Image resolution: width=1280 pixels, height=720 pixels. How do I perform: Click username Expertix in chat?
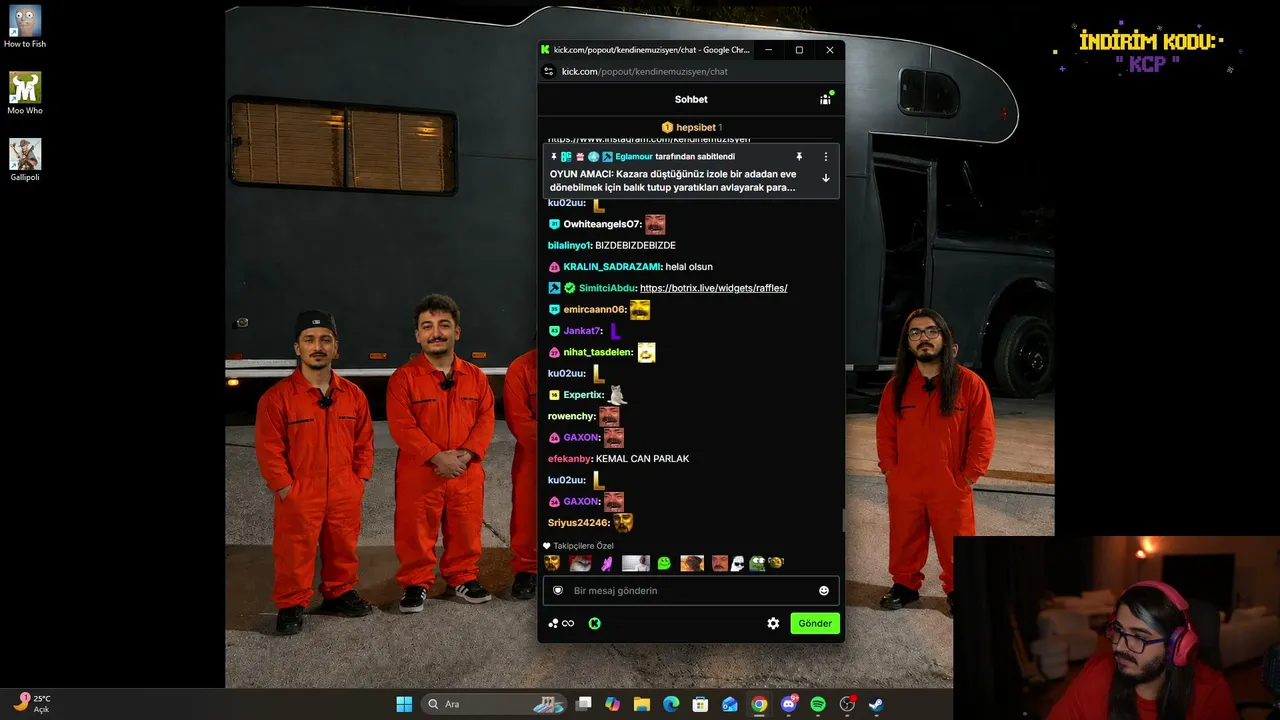[x=584, y=395]
